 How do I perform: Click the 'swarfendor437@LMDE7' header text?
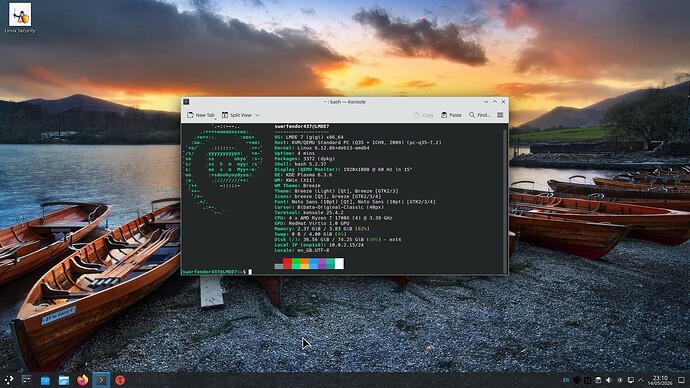302,126
